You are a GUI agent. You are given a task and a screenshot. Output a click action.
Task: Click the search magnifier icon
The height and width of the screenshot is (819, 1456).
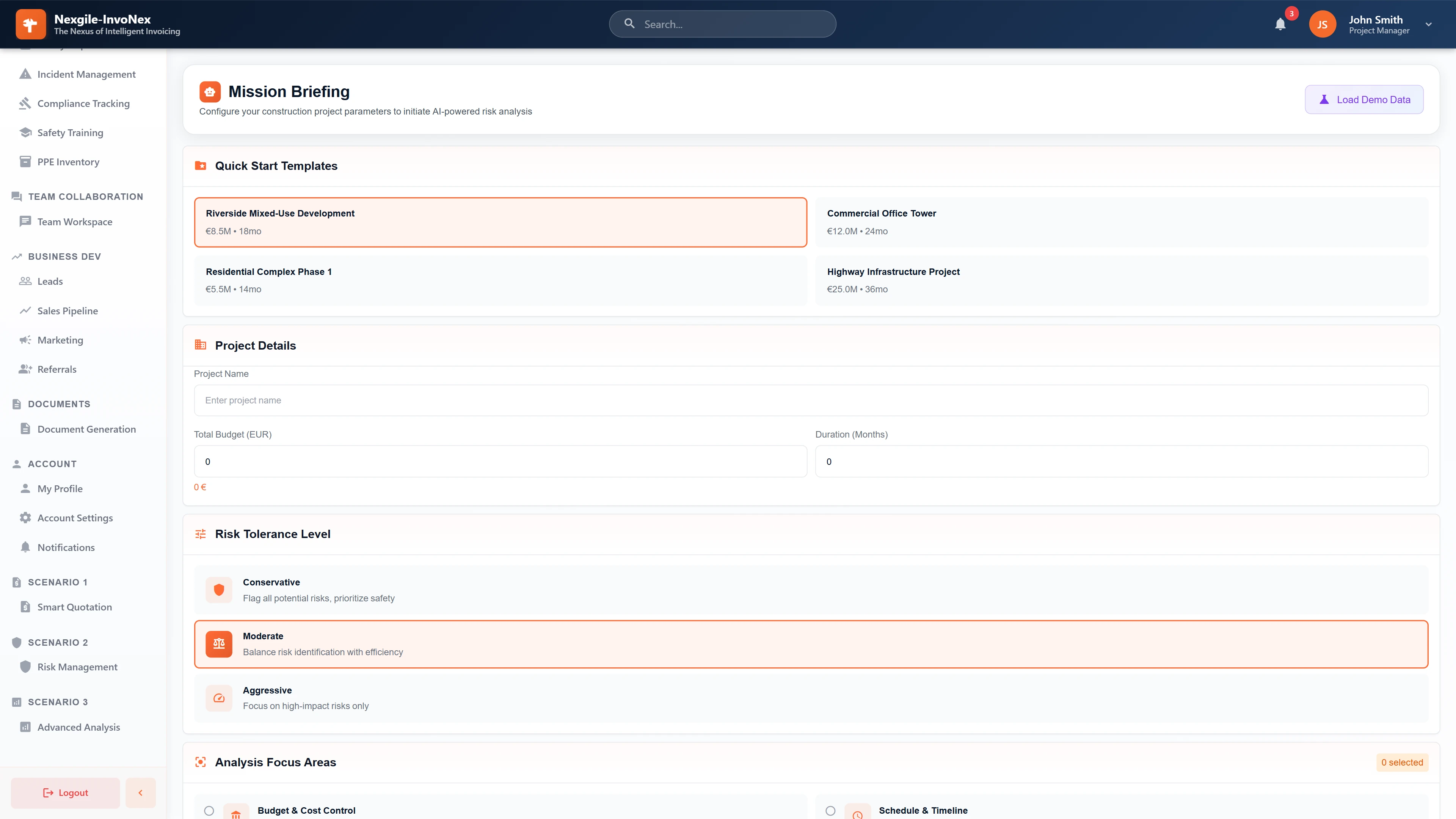tap(630, 23)
